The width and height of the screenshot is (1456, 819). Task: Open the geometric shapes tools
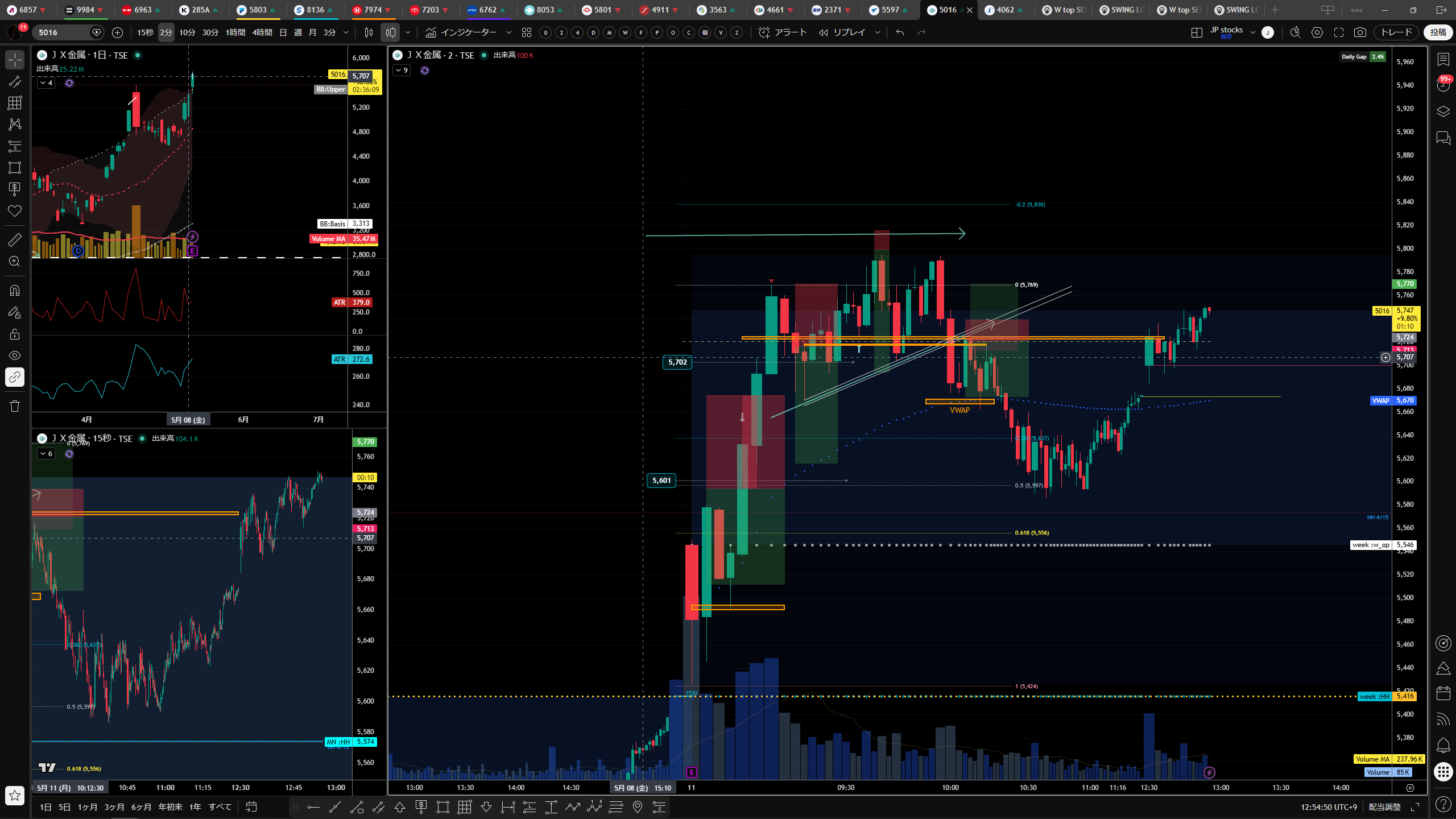[x=15, y=168]
